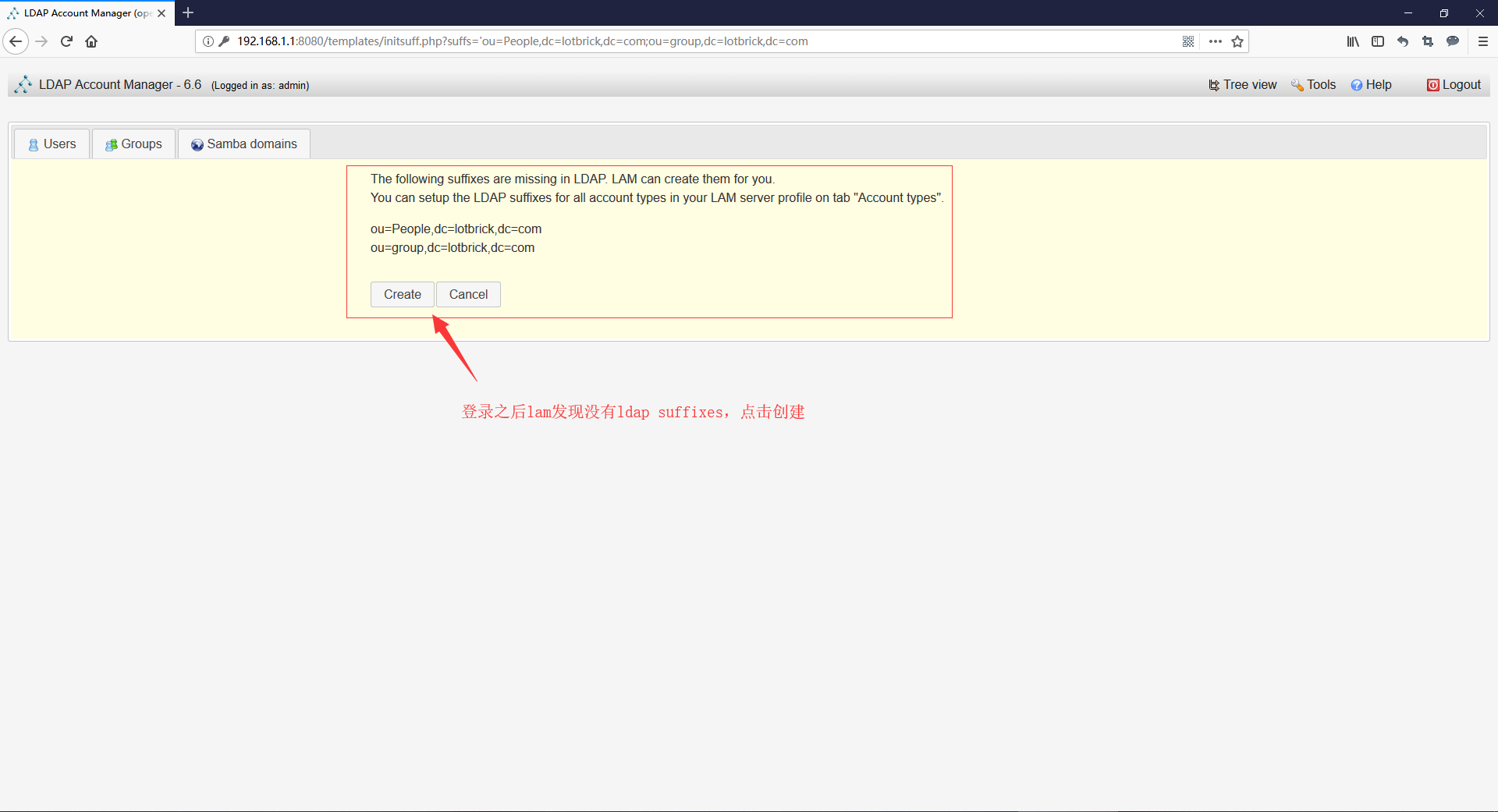Screen dimensions: 1498x812
Task: Minimize the browser window
Action: click(1408, 13)
